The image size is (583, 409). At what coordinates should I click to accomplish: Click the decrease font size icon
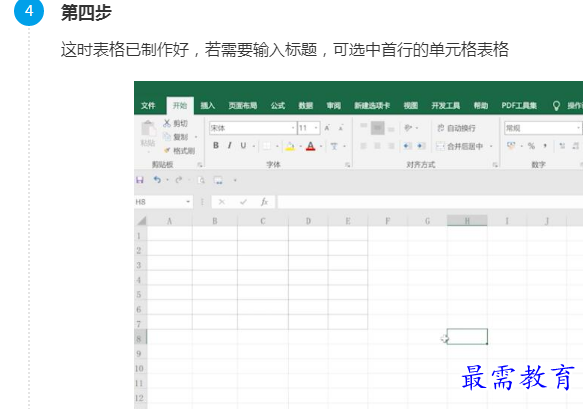341,128
